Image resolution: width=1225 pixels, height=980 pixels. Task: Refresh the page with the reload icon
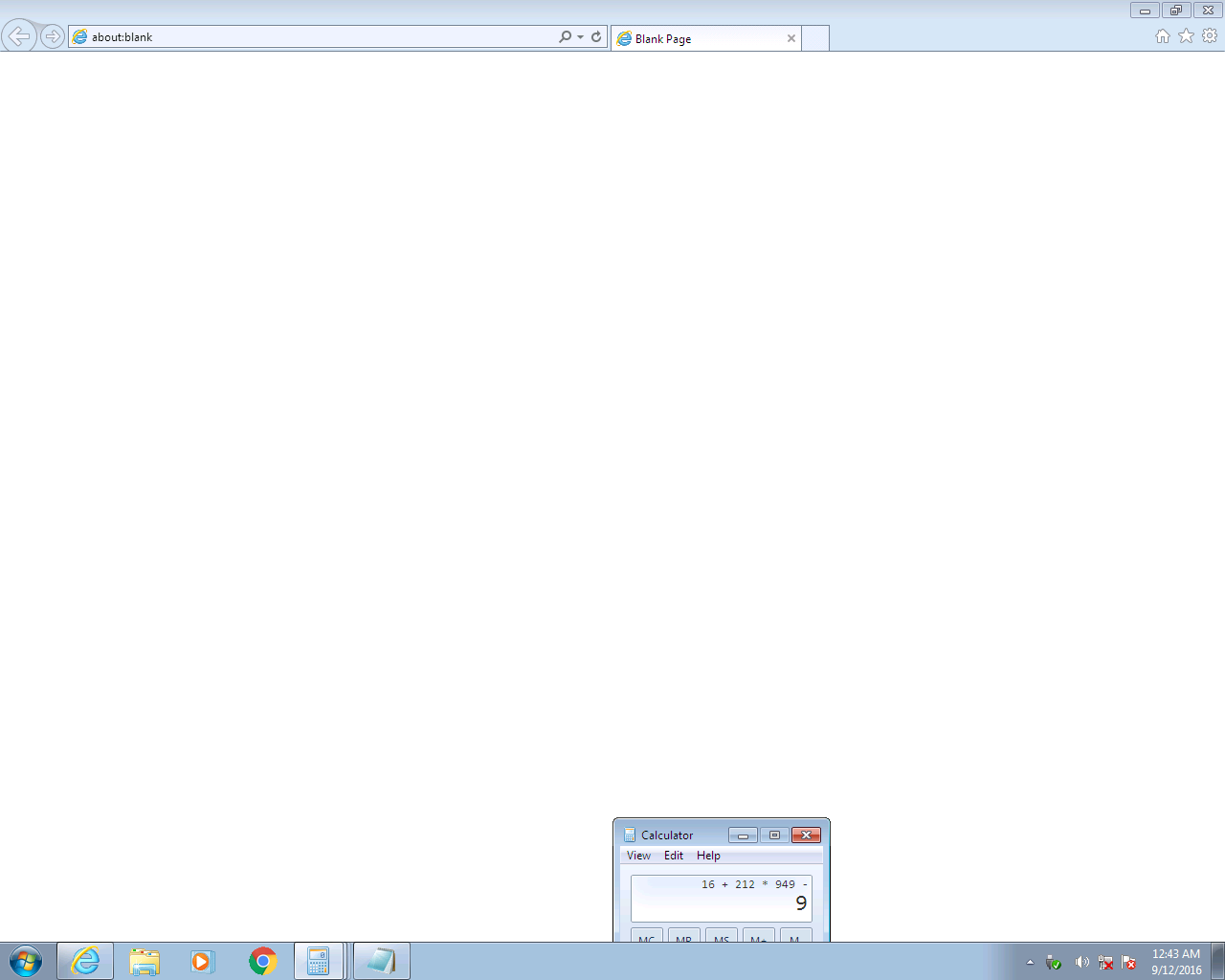tap(596, 36)
